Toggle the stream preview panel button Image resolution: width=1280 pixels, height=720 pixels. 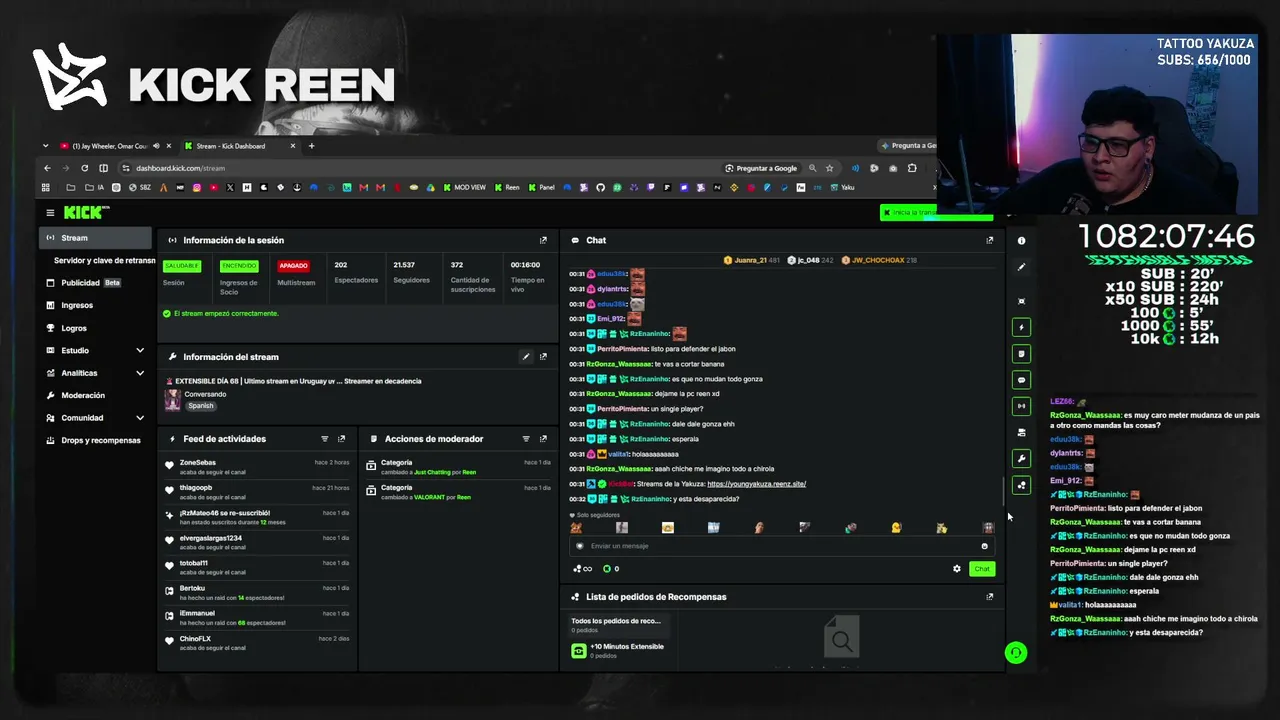pyautogui.click(x=1021, y=406)
